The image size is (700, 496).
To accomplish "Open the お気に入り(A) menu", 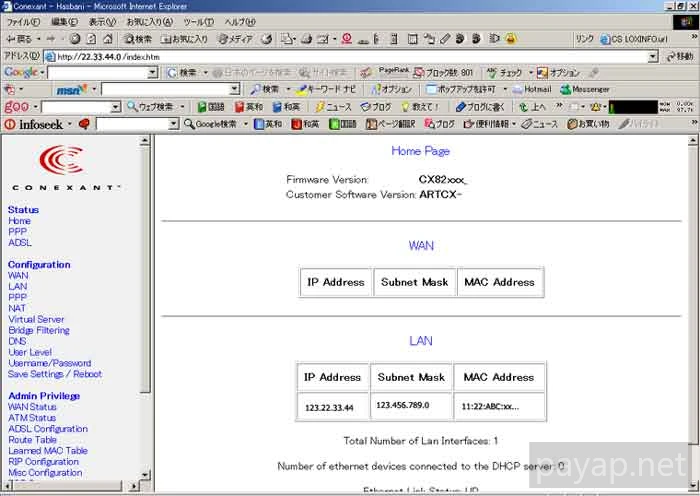I will (150, 22).
